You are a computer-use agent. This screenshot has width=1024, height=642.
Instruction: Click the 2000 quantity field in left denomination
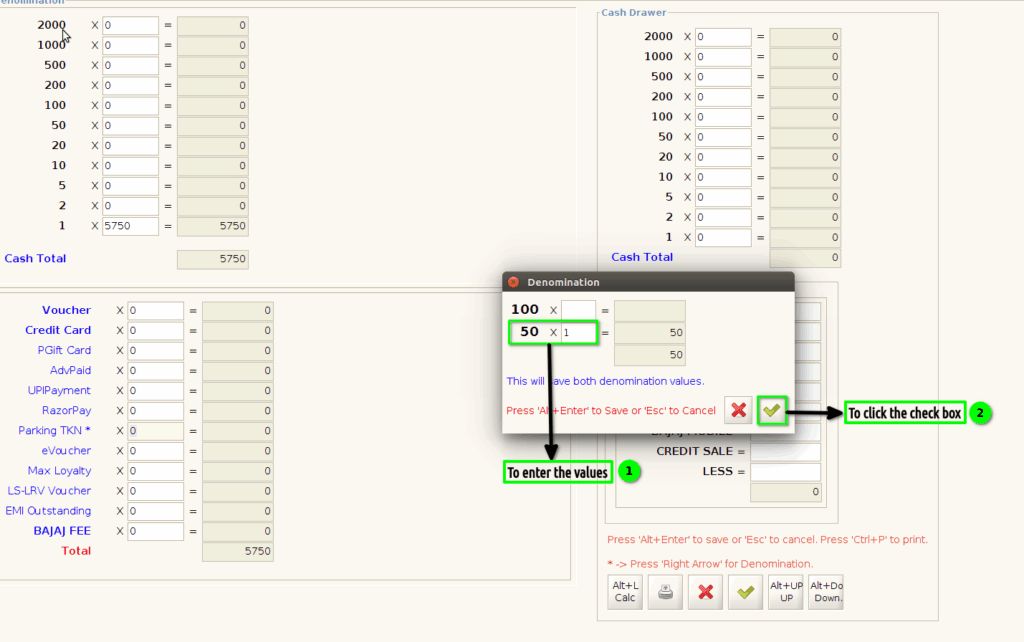point(130,25)
